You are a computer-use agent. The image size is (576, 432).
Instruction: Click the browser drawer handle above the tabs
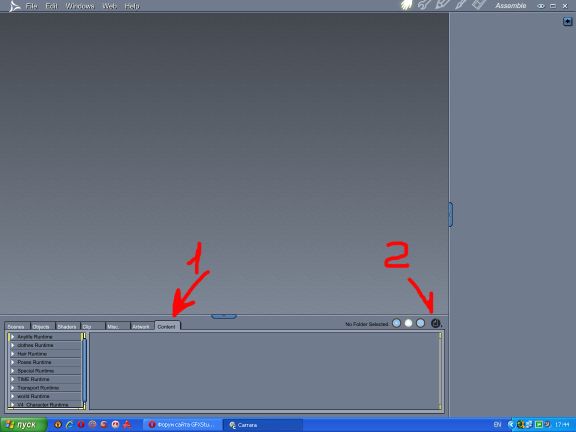pos(224,316)
